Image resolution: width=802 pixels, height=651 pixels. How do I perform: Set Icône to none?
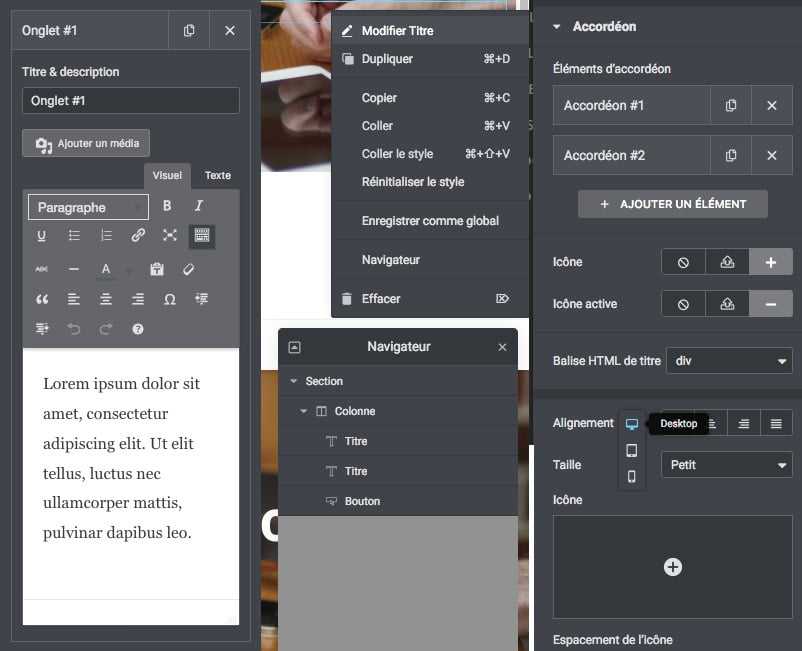coord(683,262)
